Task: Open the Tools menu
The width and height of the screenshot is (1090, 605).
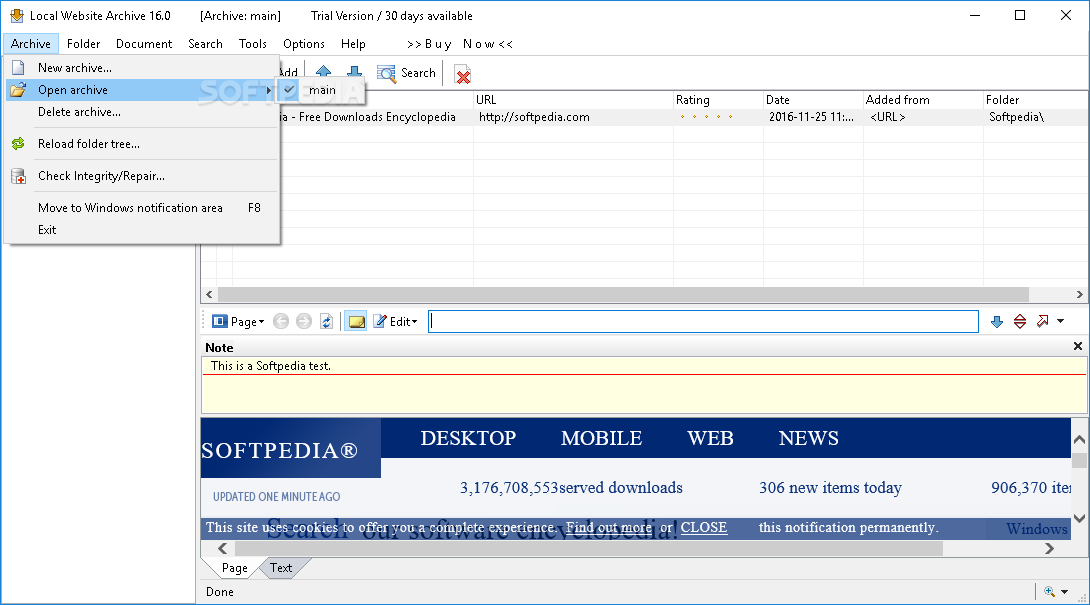Action: pos(252,44)
